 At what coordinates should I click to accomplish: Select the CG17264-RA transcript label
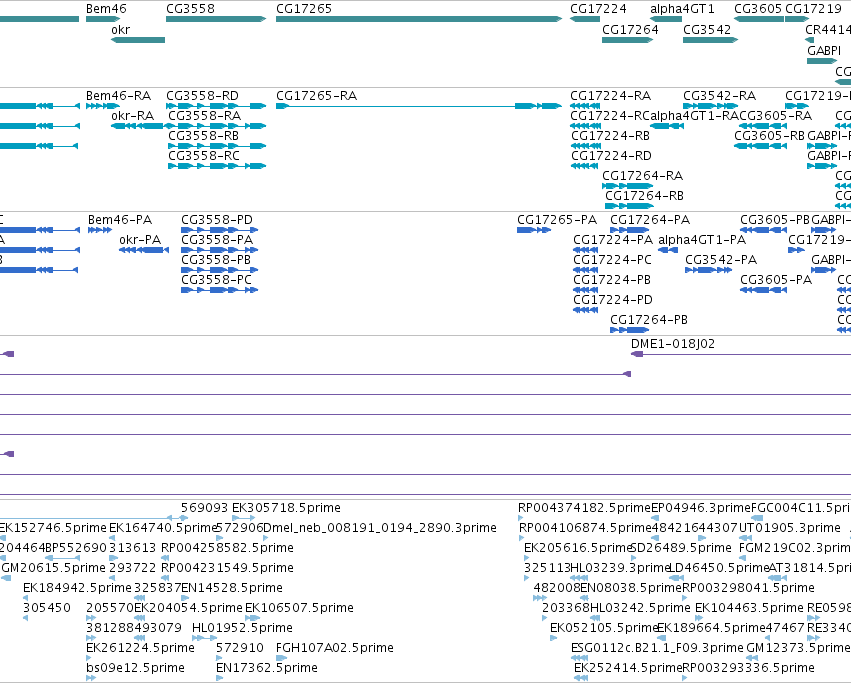point(643,176)
